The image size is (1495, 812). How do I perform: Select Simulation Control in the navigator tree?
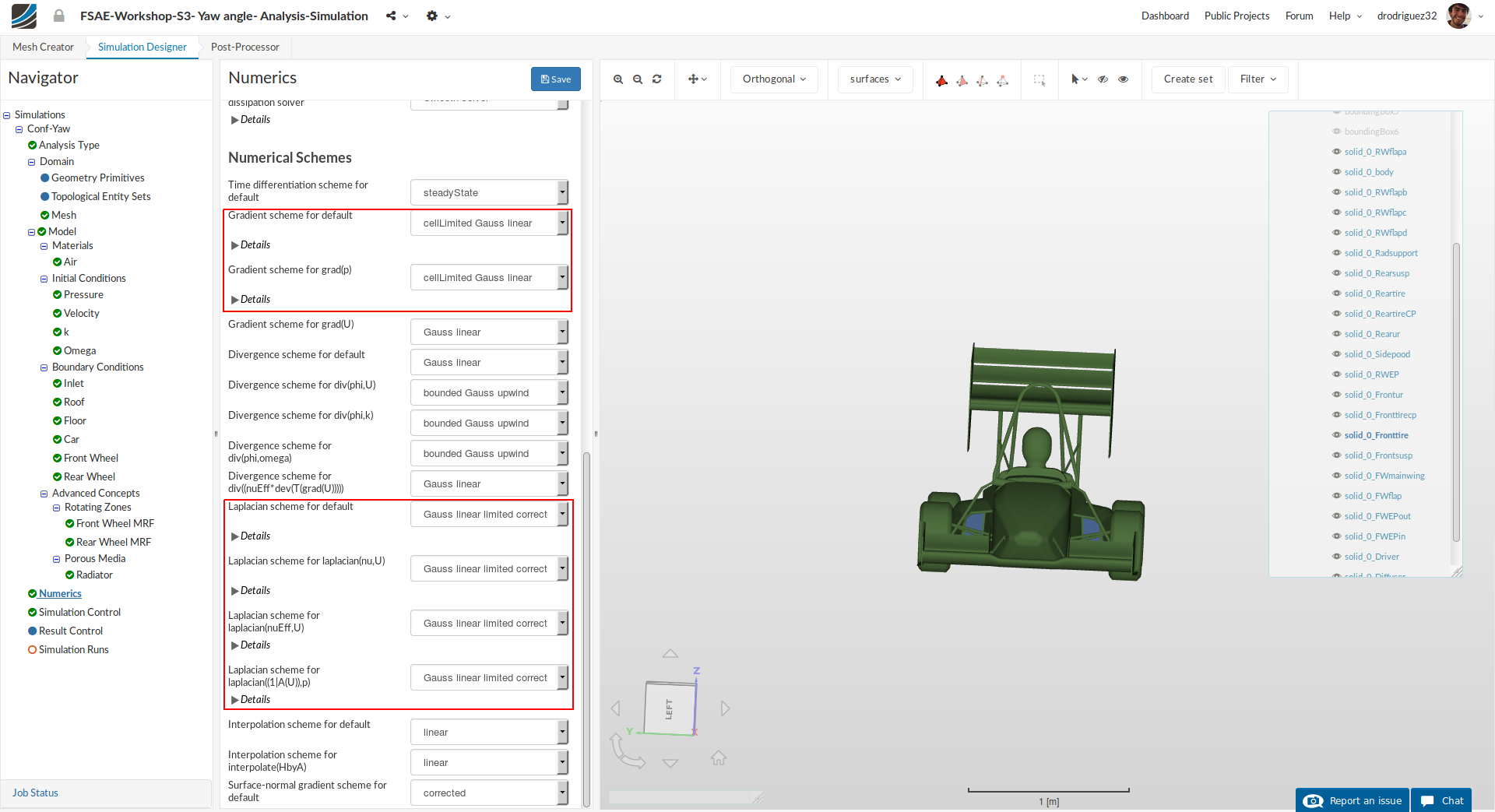79,613
